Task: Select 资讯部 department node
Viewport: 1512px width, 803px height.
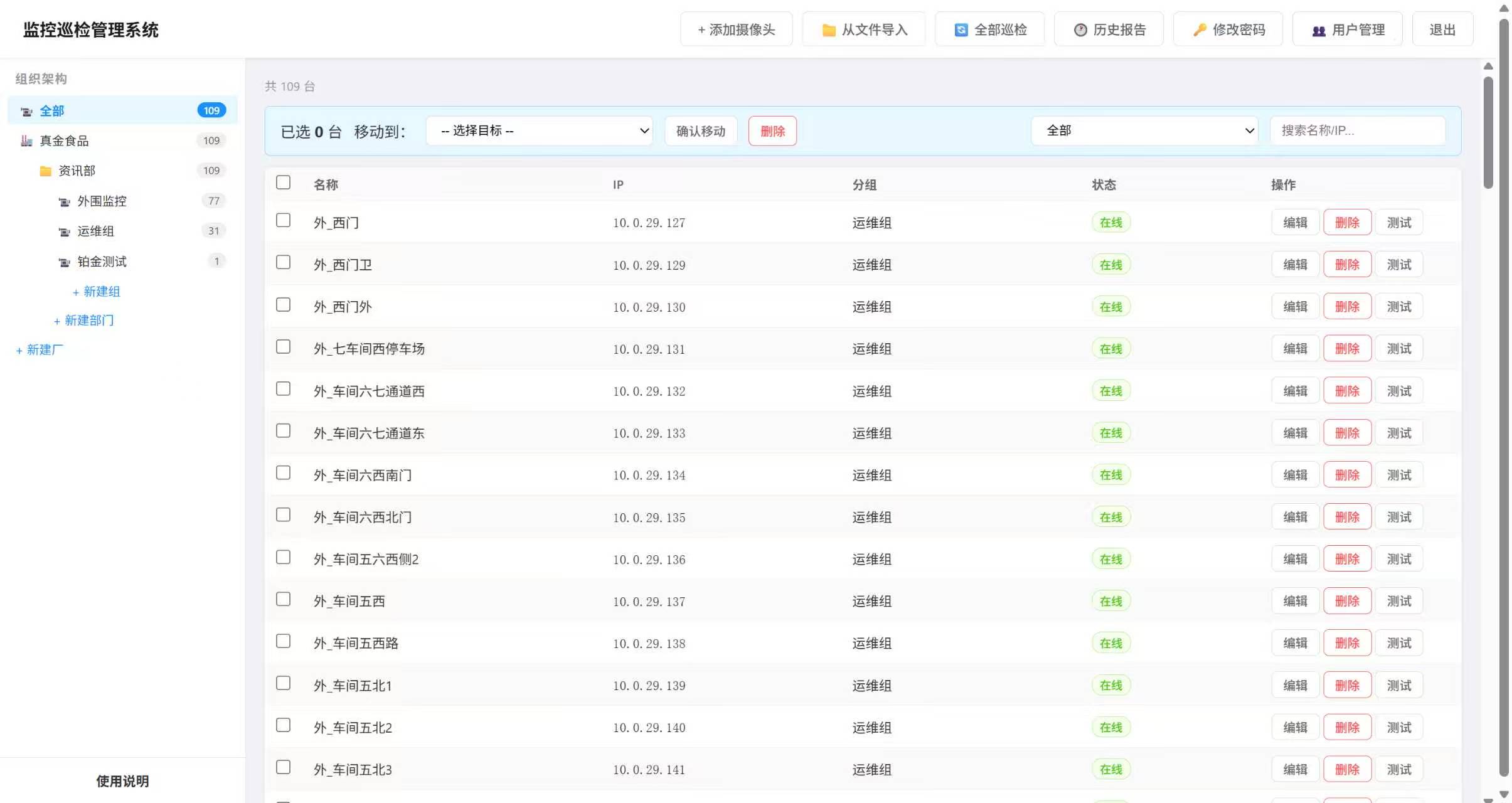Action: [122, 171]
